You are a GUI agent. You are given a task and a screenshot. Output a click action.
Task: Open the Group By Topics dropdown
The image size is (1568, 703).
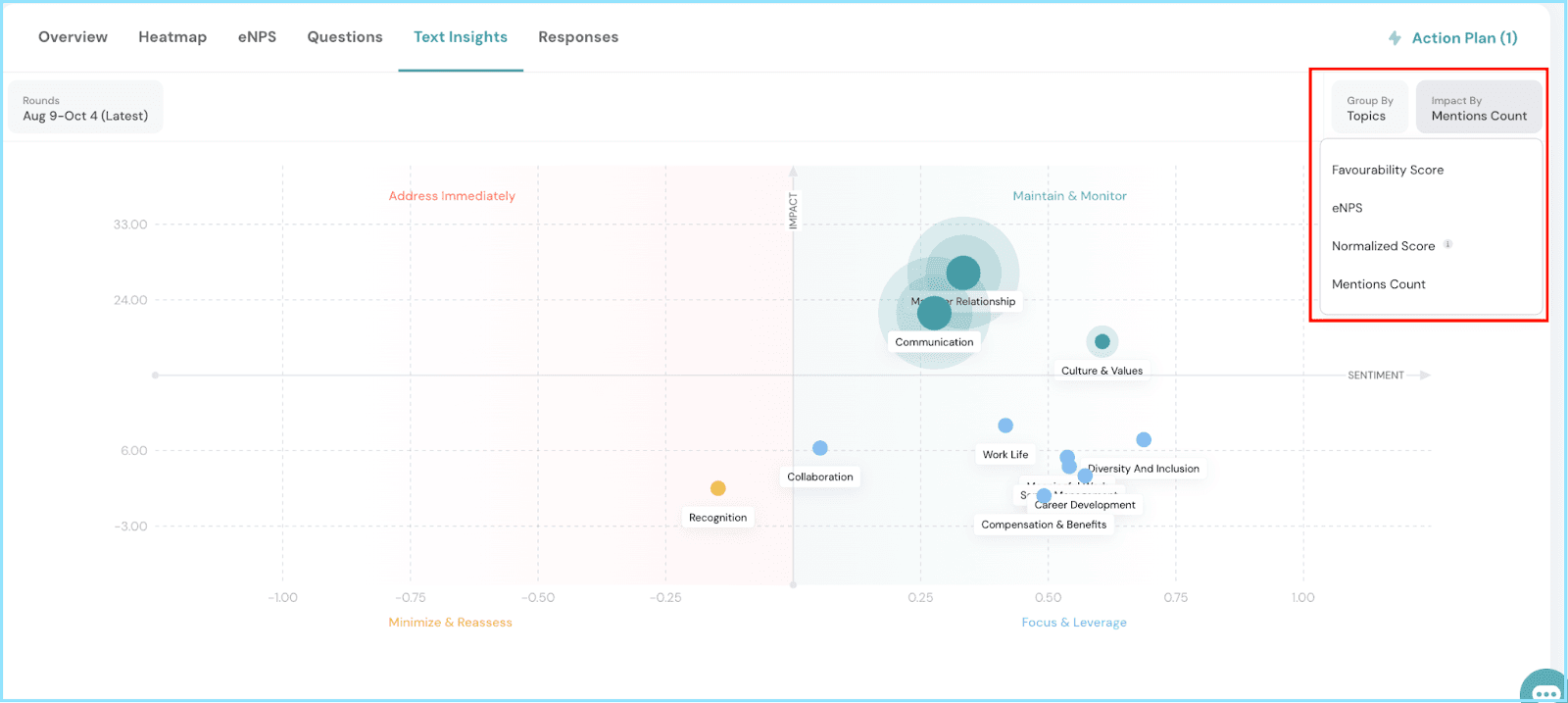point(1369,108)
